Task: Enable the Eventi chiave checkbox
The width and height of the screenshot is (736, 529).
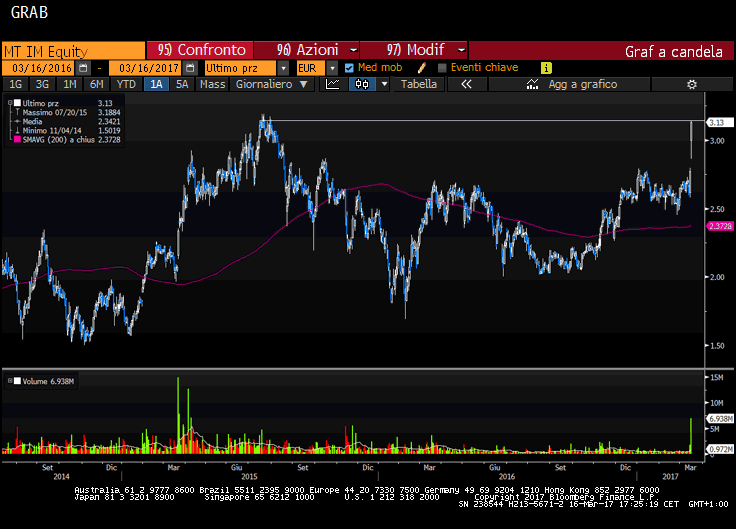Action: (442, 67)
